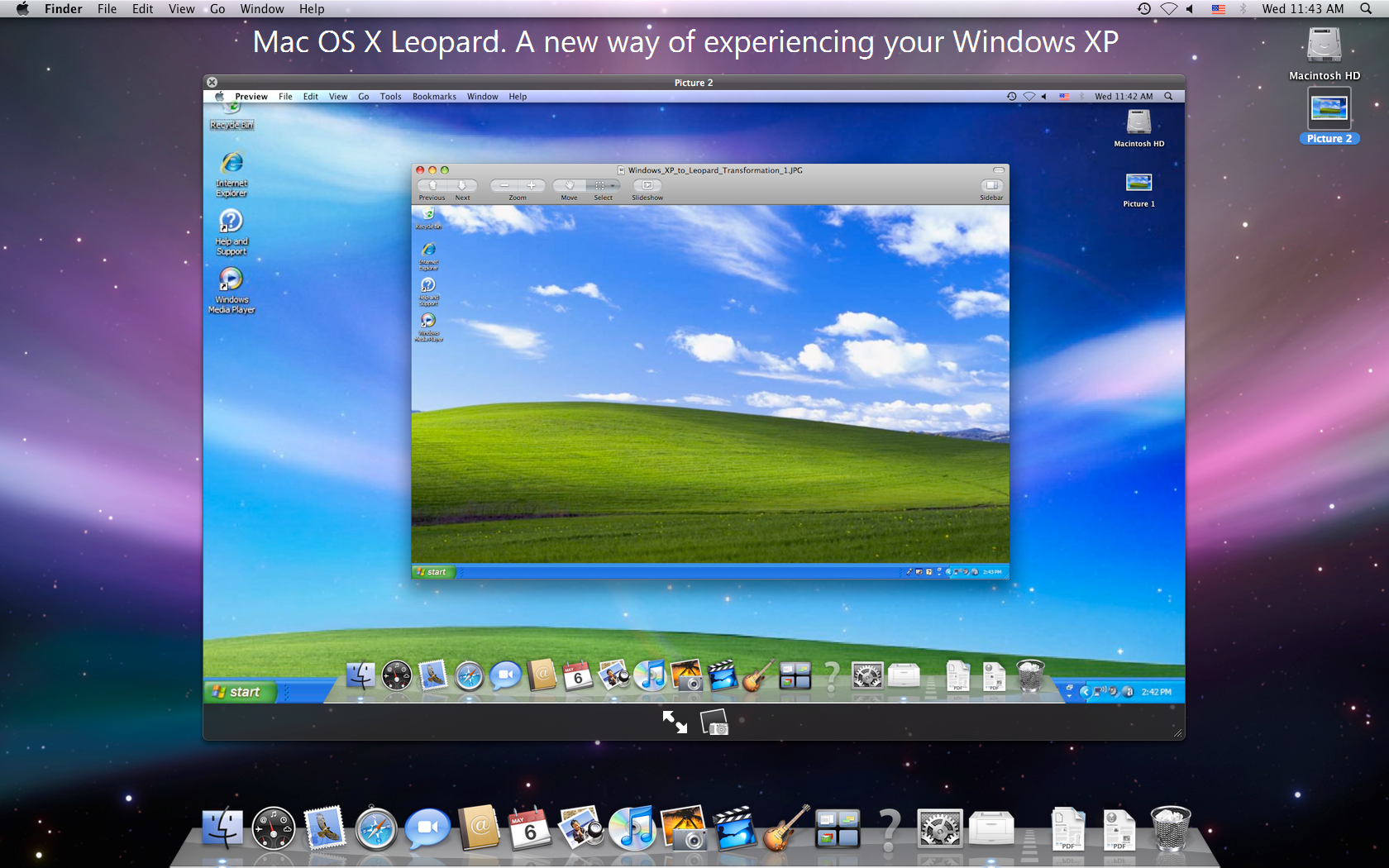Open the Edit menu in top menu bar

tap(142, 8)
